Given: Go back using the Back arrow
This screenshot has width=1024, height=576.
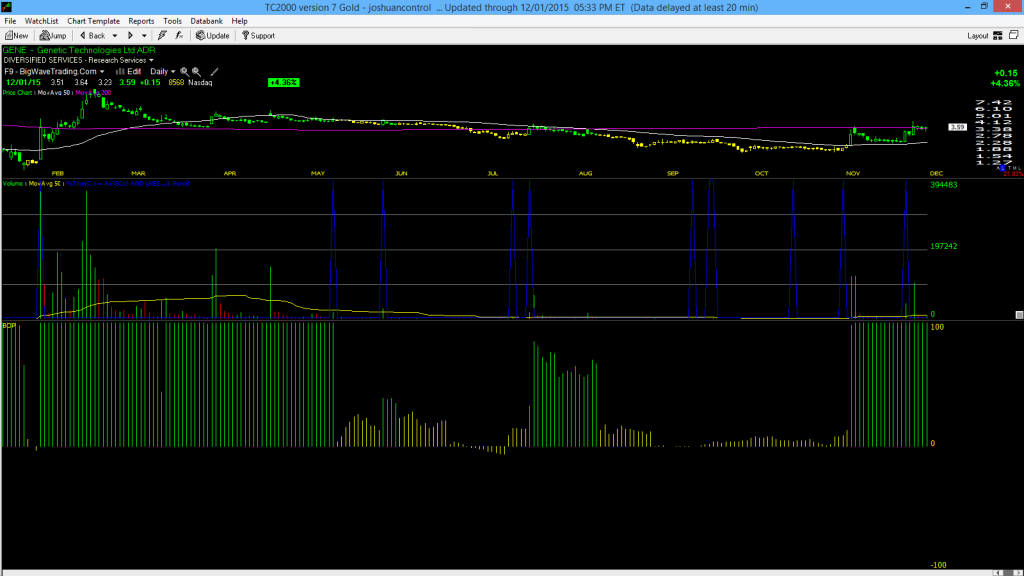Looking at the screenshot, I should [x=92, y=36].
